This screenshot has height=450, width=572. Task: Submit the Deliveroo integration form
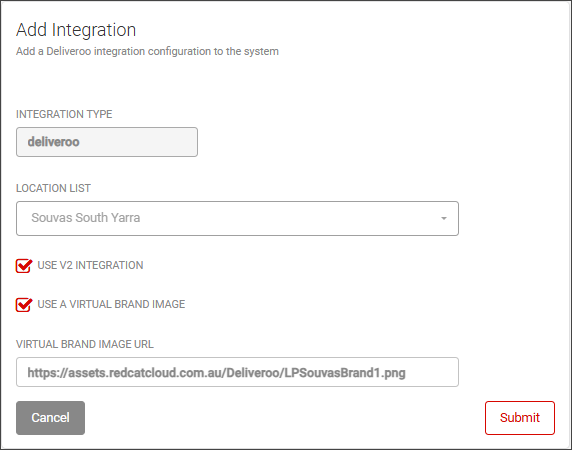coord(520,418)
